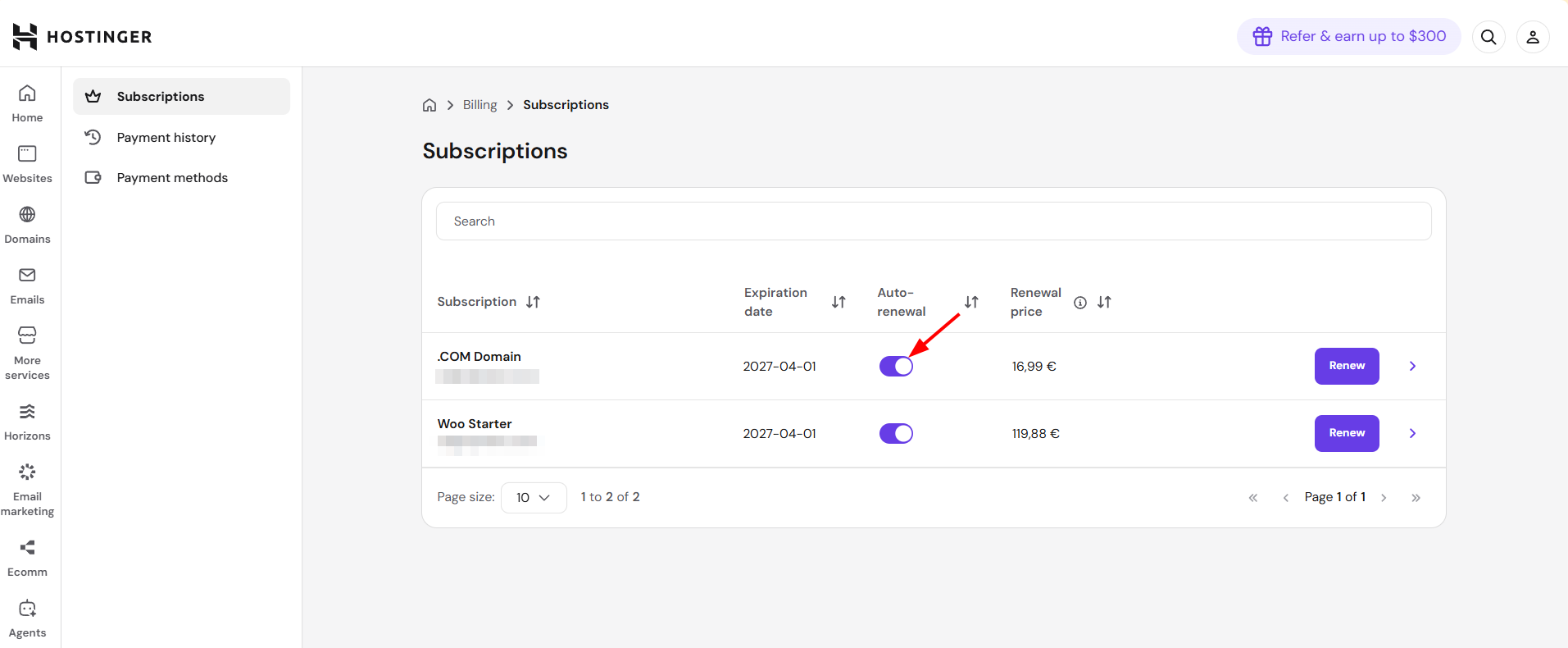
Task: Open More services in the sidebar
Action: pyautogui.click(x=27, y=354)
